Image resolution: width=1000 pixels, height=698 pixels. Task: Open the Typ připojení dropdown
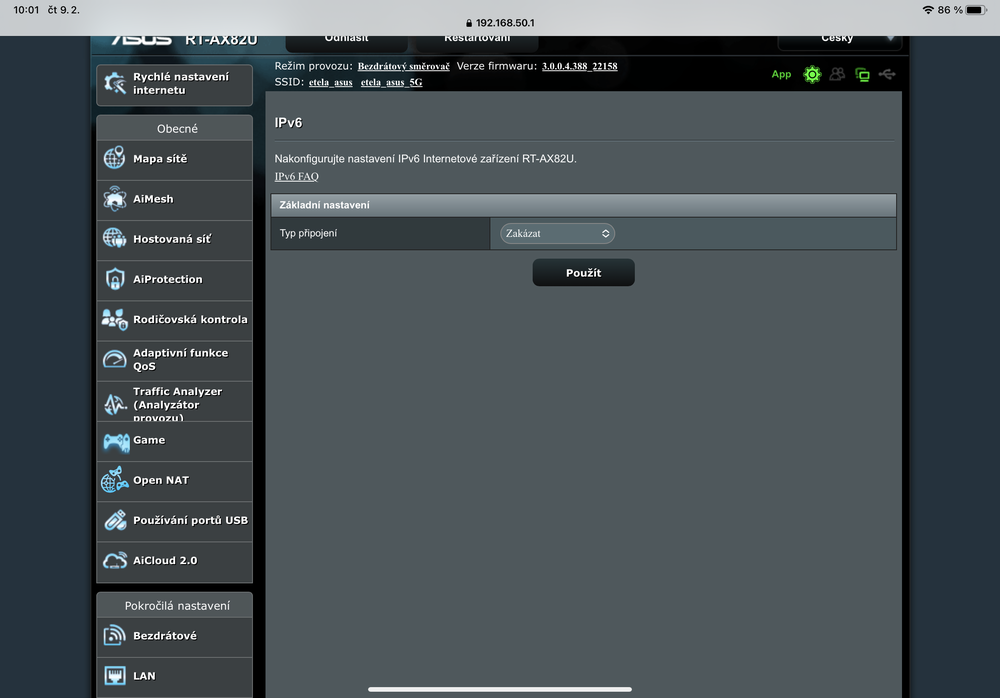pyautogui.click(x=557, y=233)
